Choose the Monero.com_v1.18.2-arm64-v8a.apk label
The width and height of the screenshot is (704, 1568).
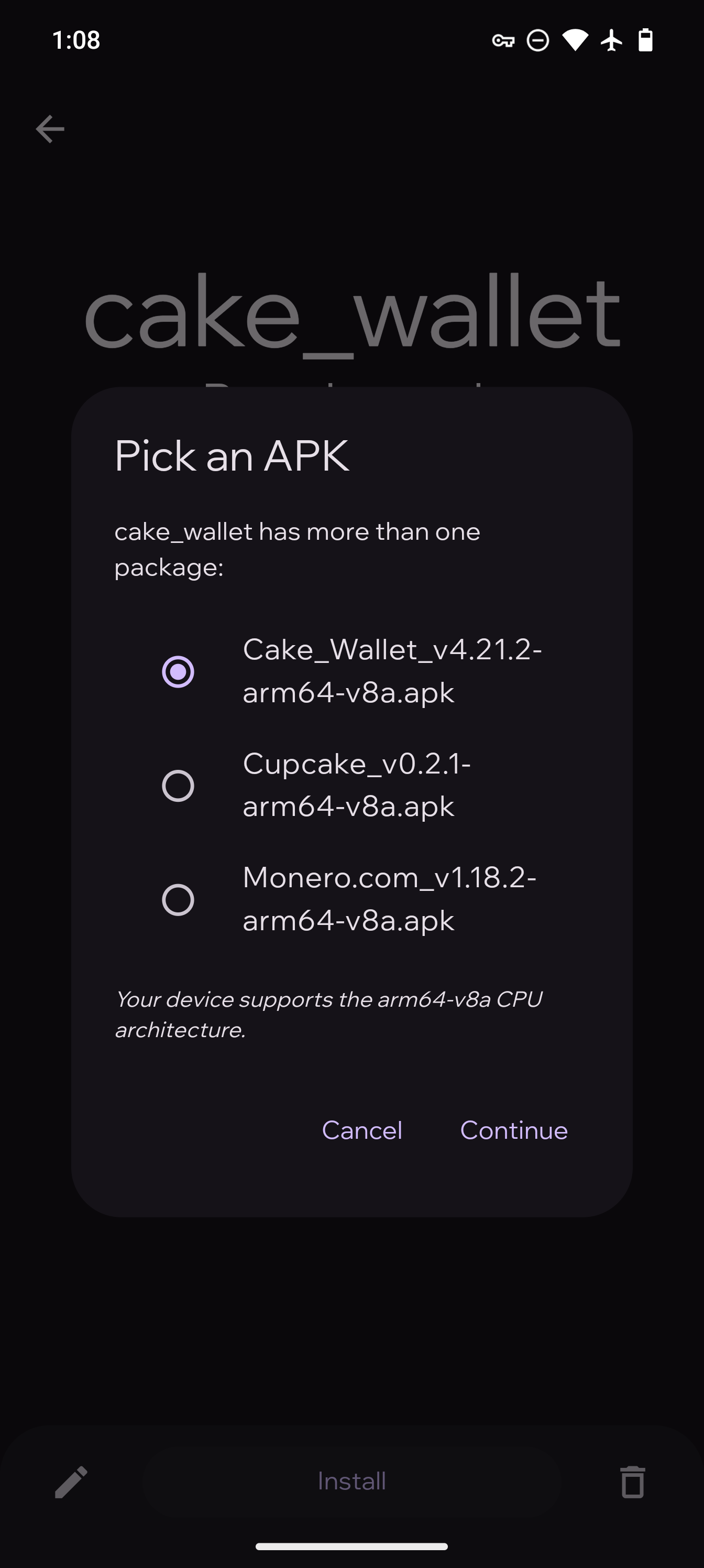click(x=389, y=898)
